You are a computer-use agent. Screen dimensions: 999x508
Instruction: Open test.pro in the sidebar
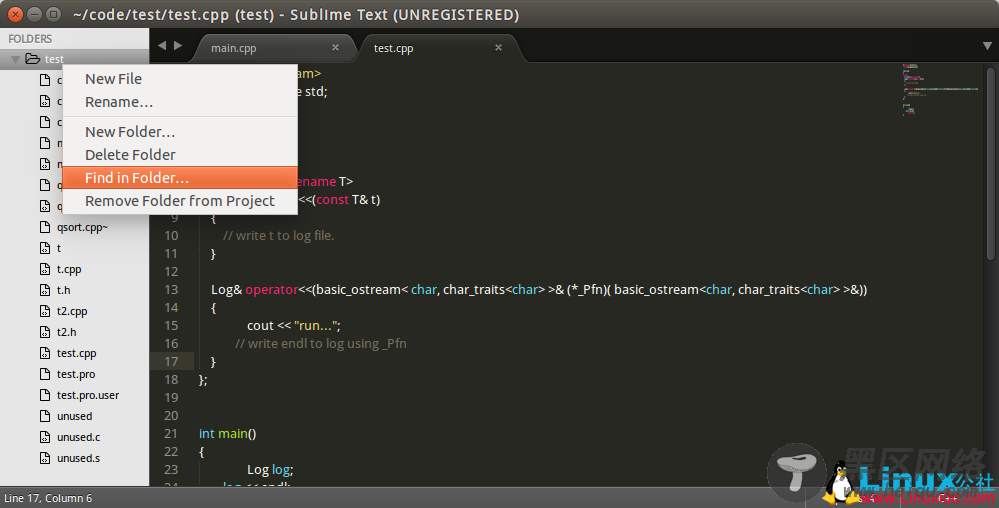tap(76, 375)
